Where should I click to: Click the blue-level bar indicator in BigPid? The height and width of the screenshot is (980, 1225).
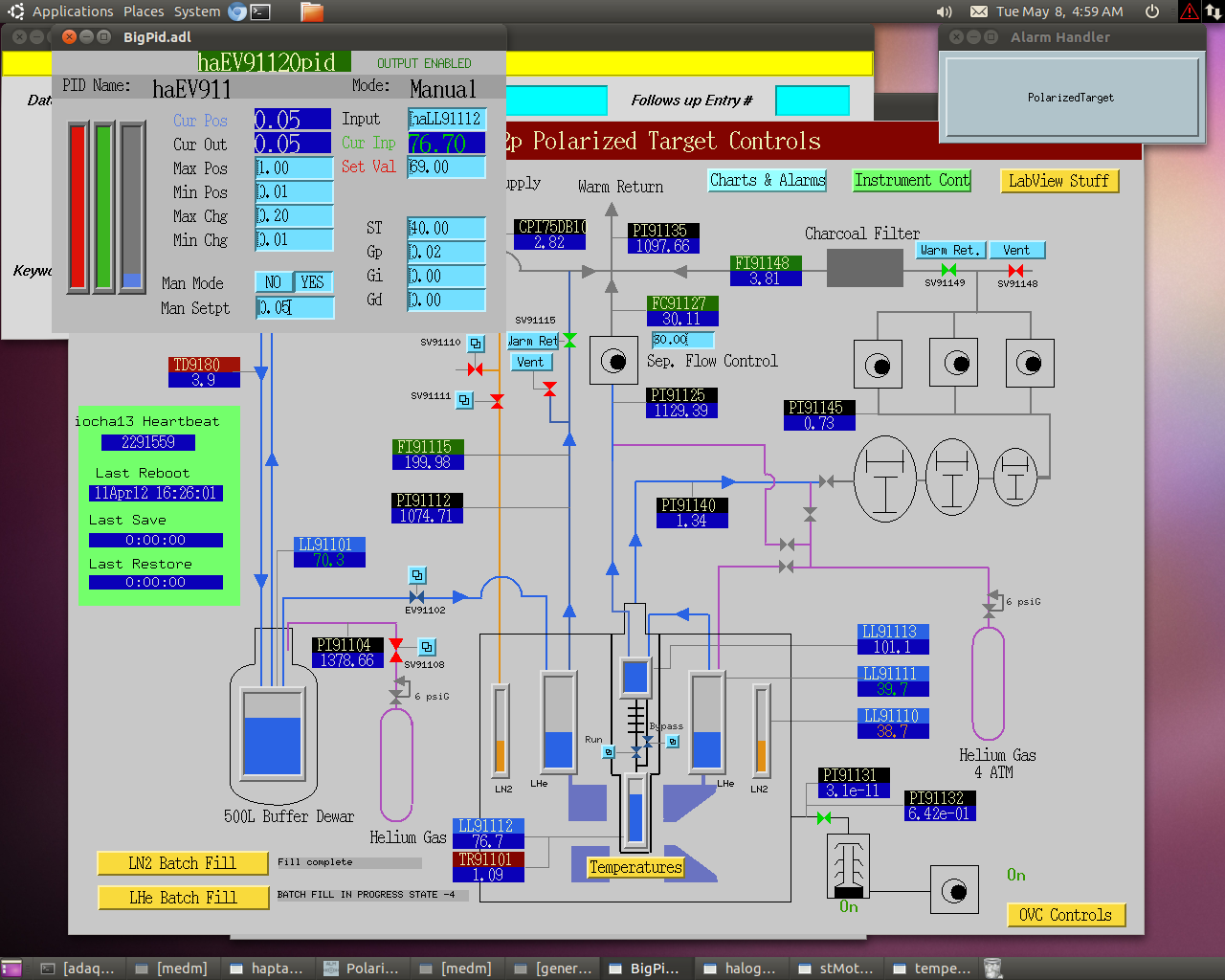coord(132,206)
